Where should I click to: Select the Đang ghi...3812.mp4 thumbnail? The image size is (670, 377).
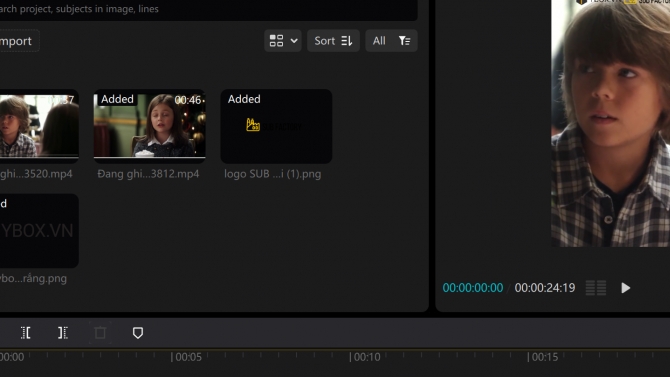click(x=150, y=126)
